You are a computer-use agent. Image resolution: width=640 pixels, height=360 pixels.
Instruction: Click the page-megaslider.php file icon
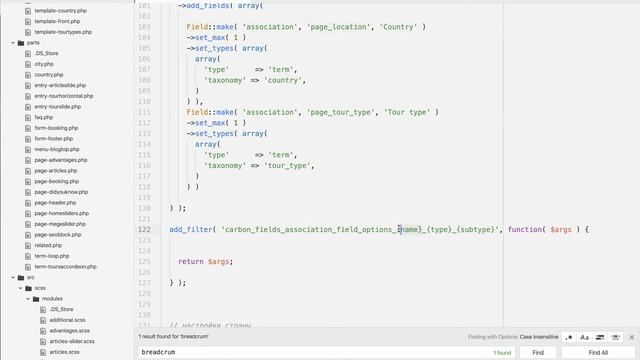pyautogui.click(x=28, y=224)
